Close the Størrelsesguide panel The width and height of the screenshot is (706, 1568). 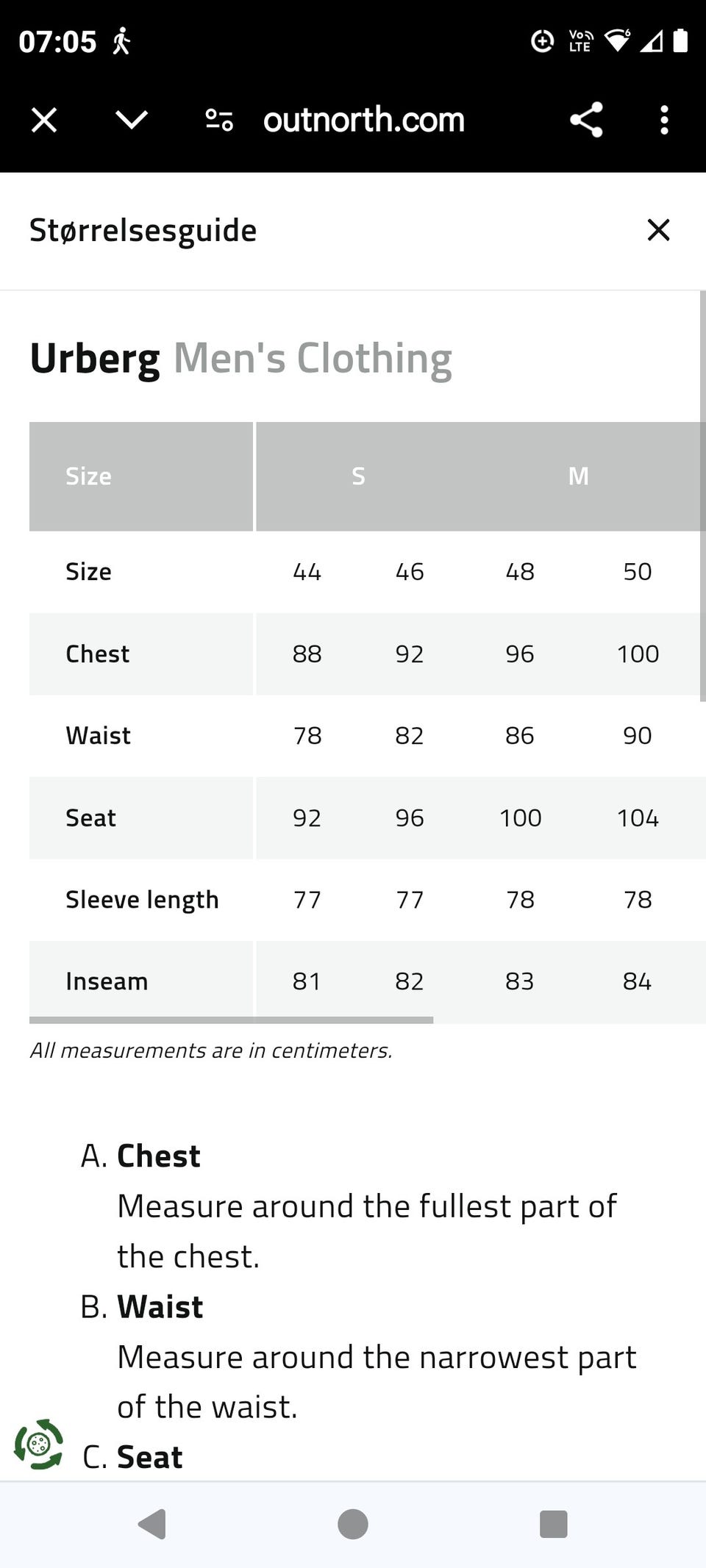click(x=658, y=230)
